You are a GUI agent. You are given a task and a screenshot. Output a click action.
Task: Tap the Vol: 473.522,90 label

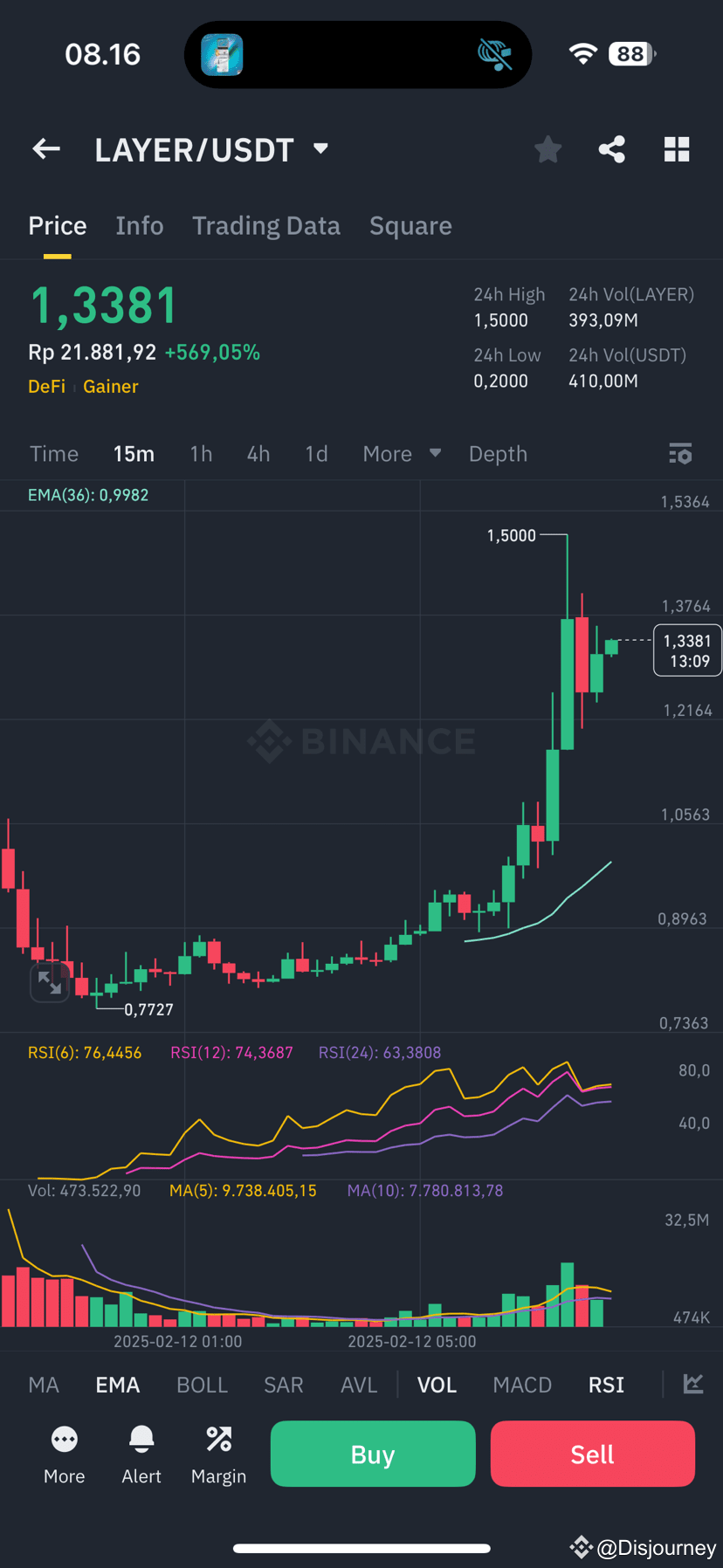[x=84, y=1191]
